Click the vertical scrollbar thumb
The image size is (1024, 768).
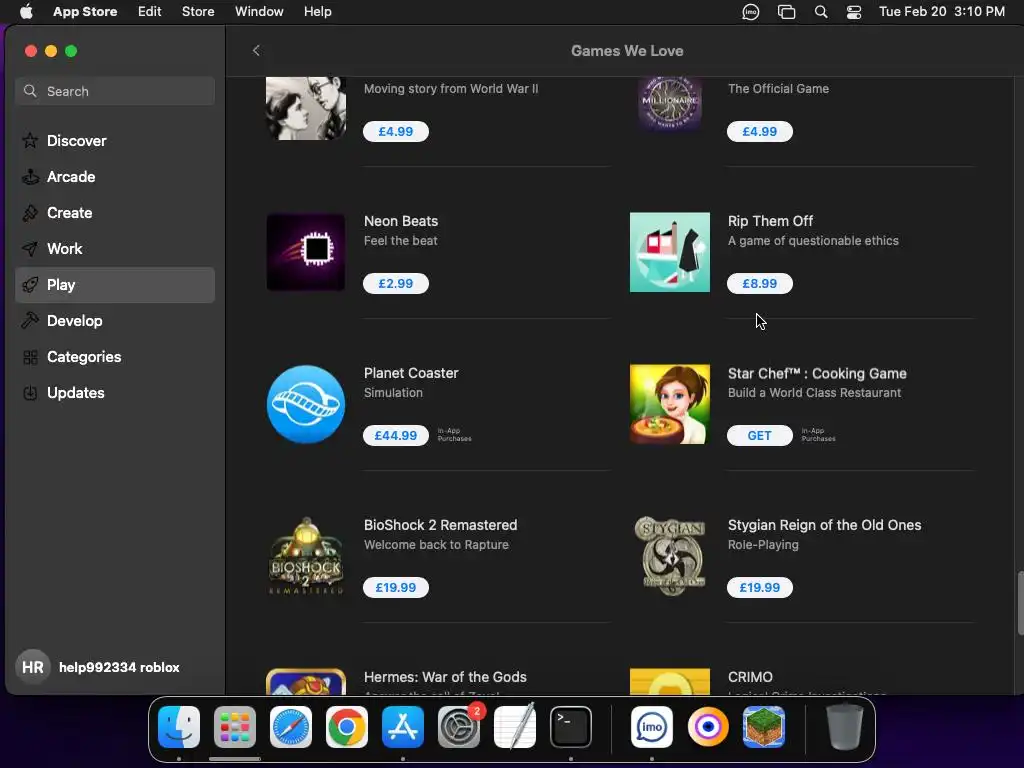[1019, 603]
